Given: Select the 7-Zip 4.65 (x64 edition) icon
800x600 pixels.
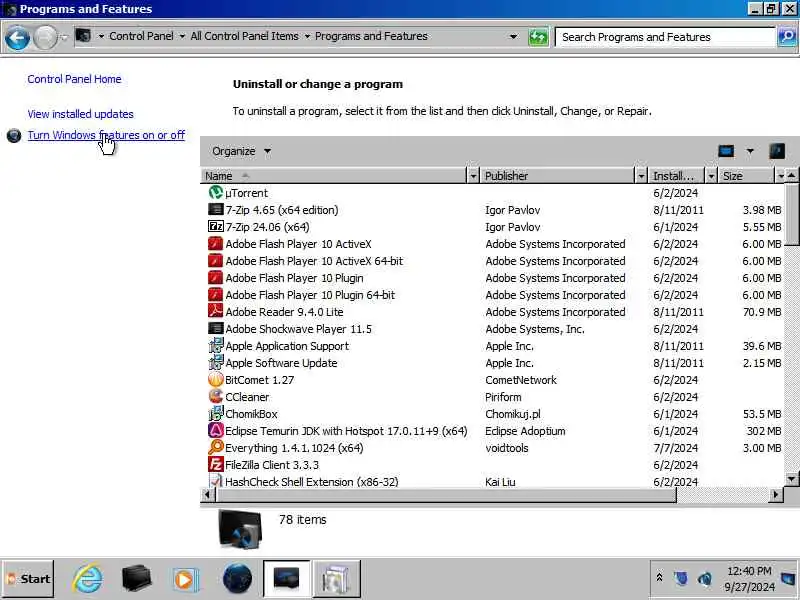Looking at the screenshot, I should [216, 209].
